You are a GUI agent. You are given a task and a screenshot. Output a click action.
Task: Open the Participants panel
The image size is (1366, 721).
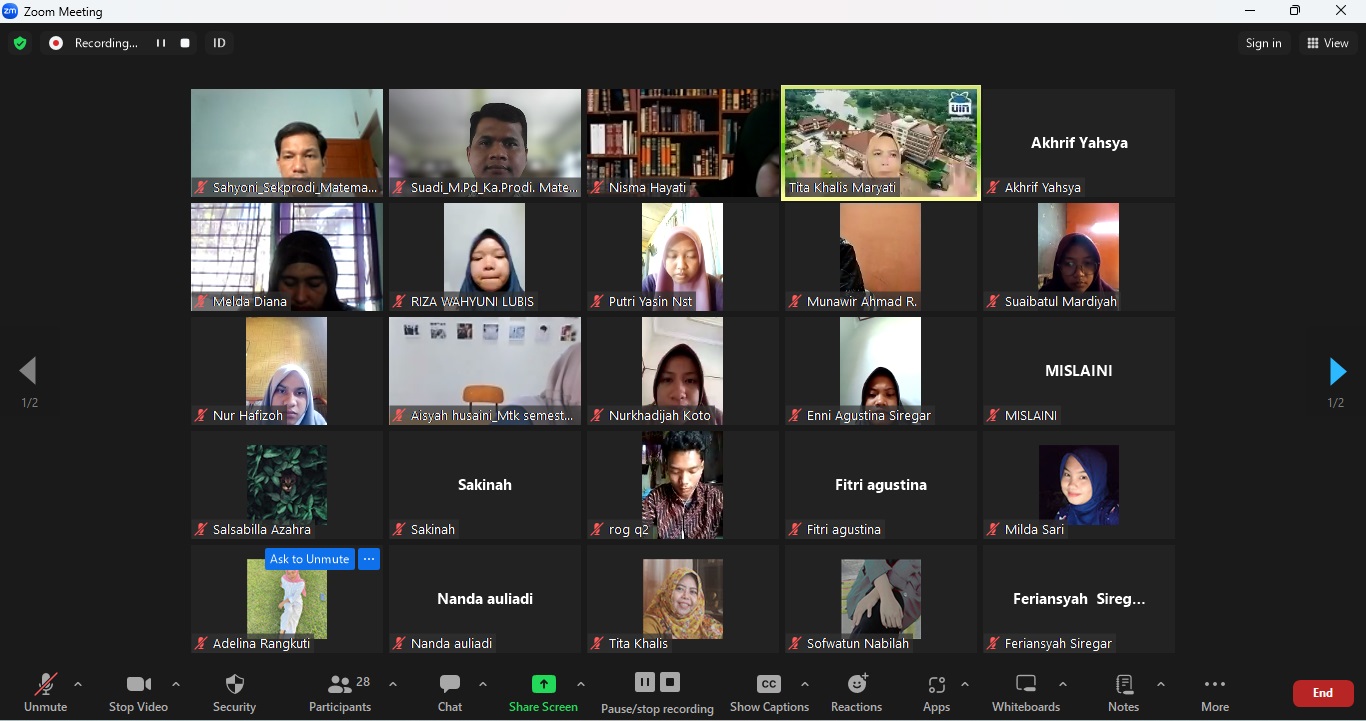click(340, 692)
